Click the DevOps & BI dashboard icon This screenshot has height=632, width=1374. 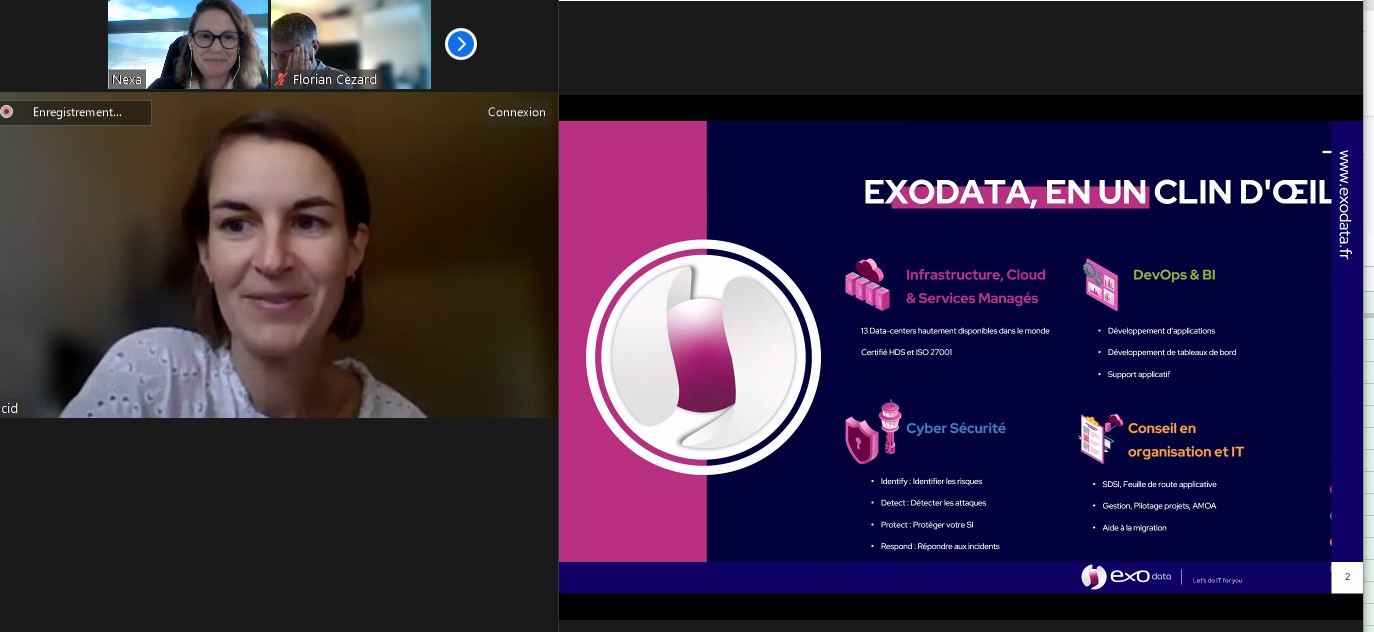tap(1101, 283)
